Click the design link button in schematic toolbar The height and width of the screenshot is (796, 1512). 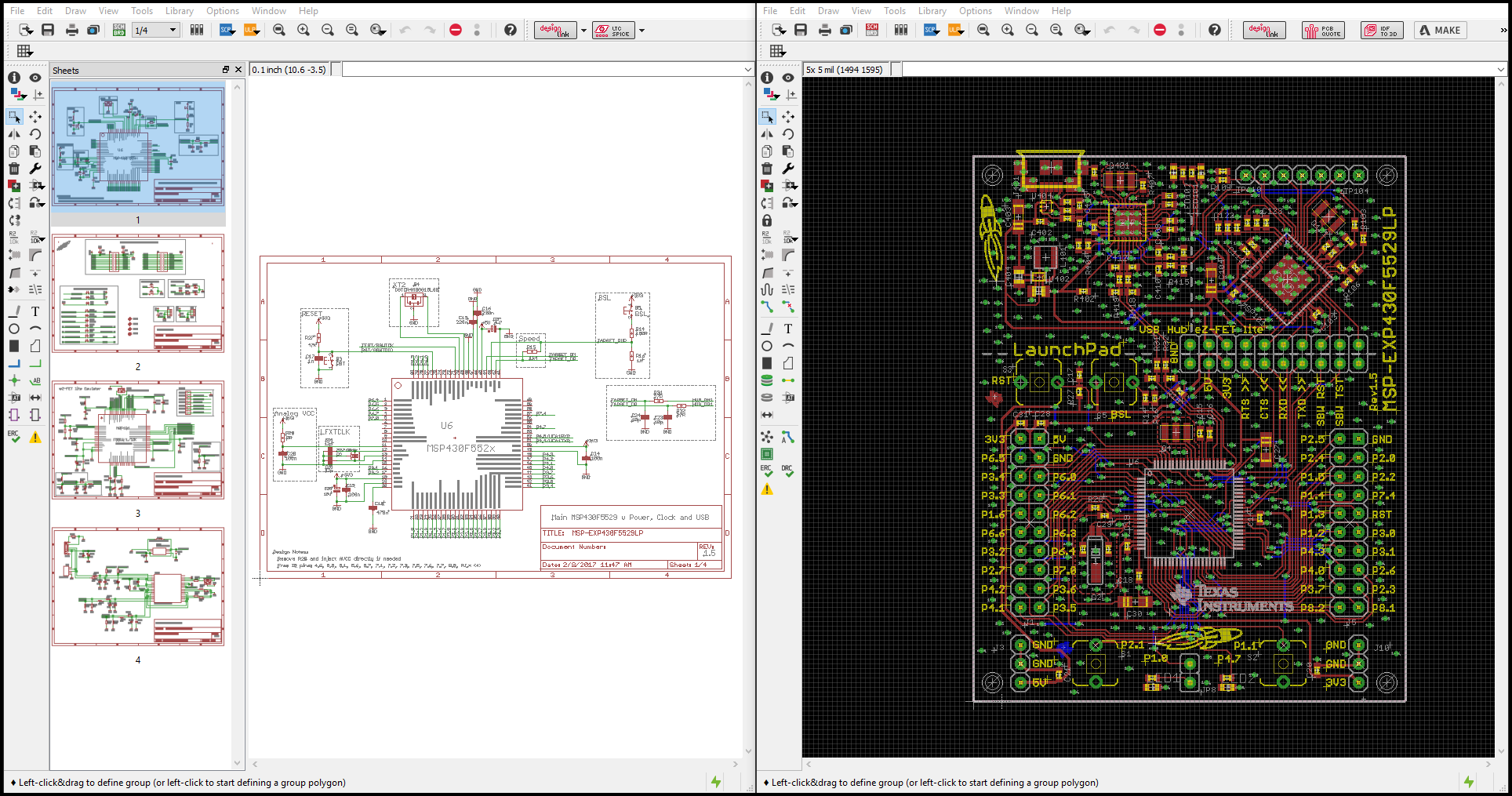point(554,30)
